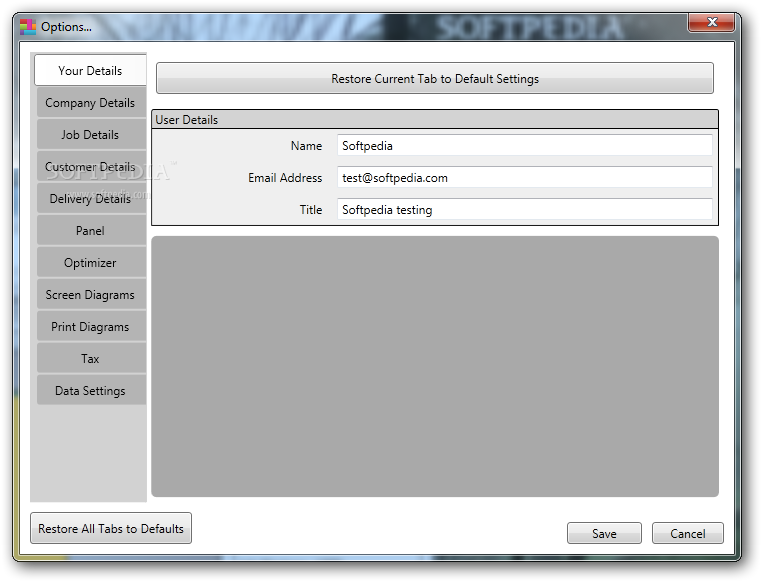This screenshot has width=762, height=582.
Task: Edit the Title text field
Action: 525,210
